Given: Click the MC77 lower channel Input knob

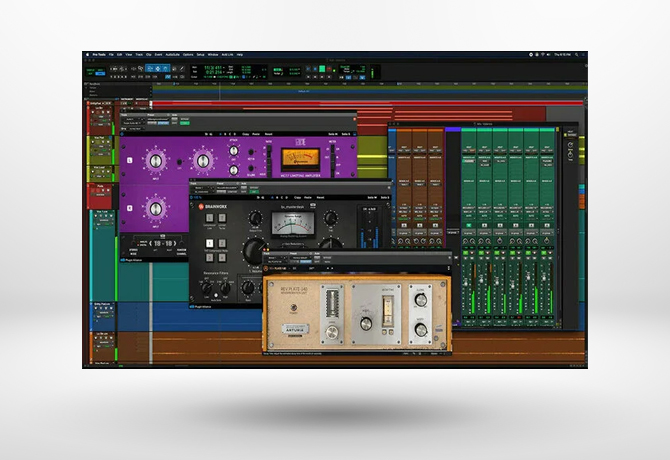Looking at the screenshot, I should (156, 209).
